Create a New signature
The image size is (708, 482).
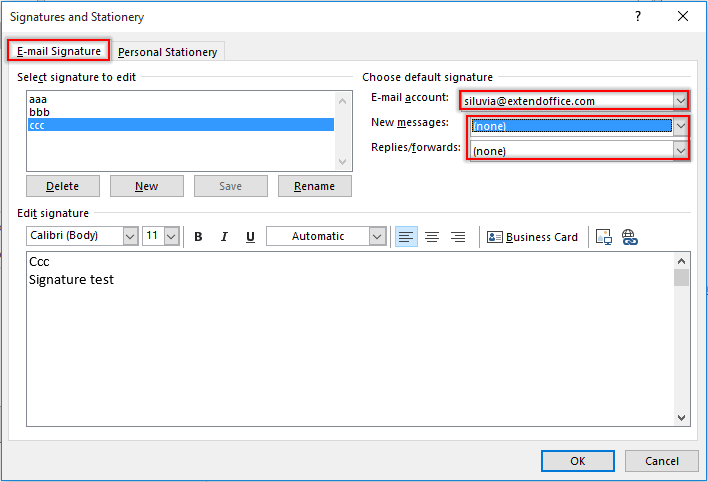[147, 186]
